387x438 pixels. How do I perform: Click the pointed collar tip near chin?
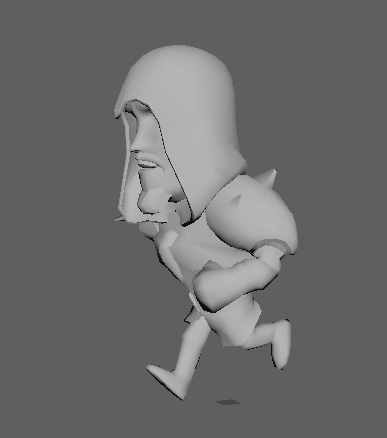[121, 219]
